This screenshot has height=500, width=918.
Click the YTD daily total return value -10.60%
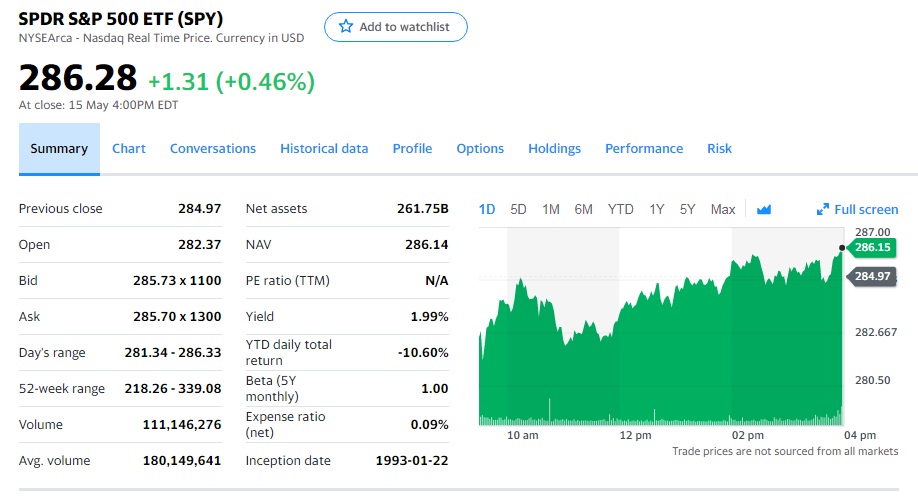coord(423,352)
